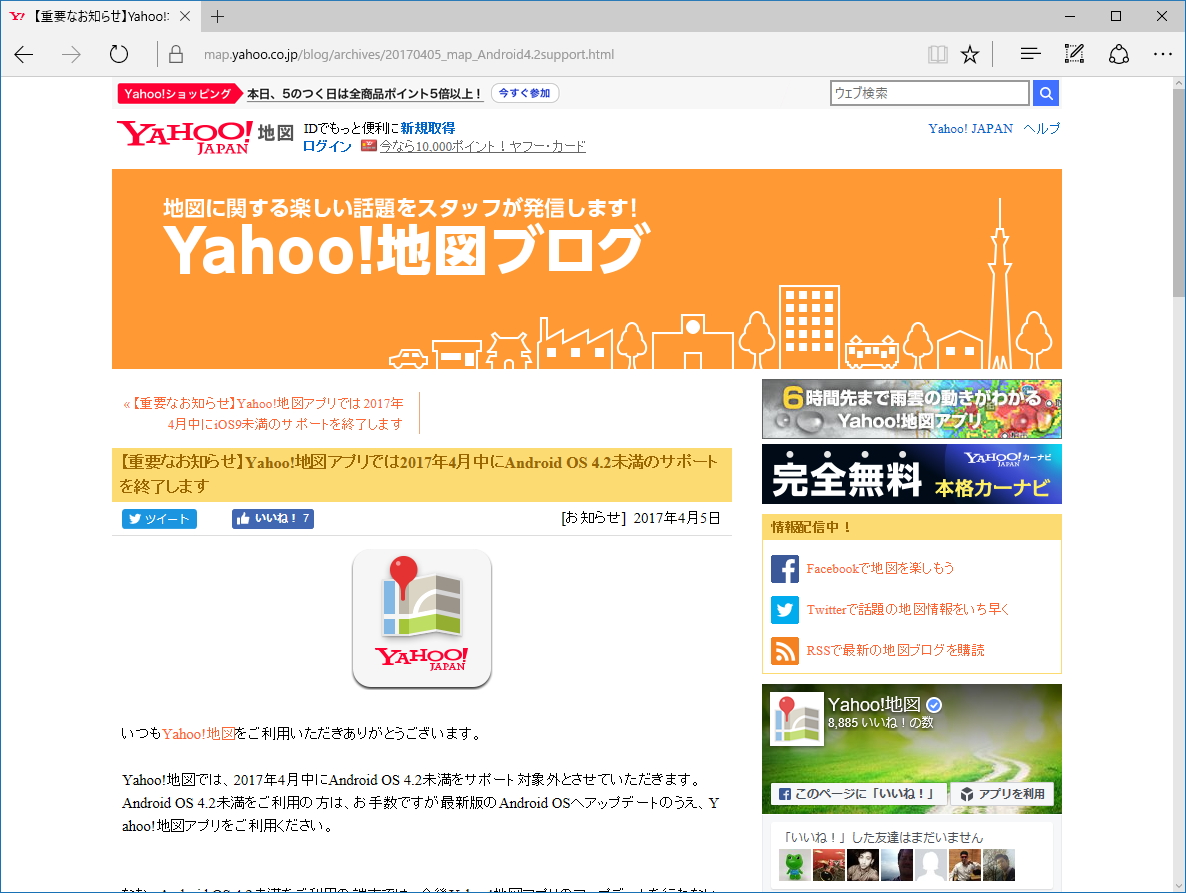Click the アプリを利用 button
The height and width of the screenshot is (893, 1186).
click(x=1002, y=793)
